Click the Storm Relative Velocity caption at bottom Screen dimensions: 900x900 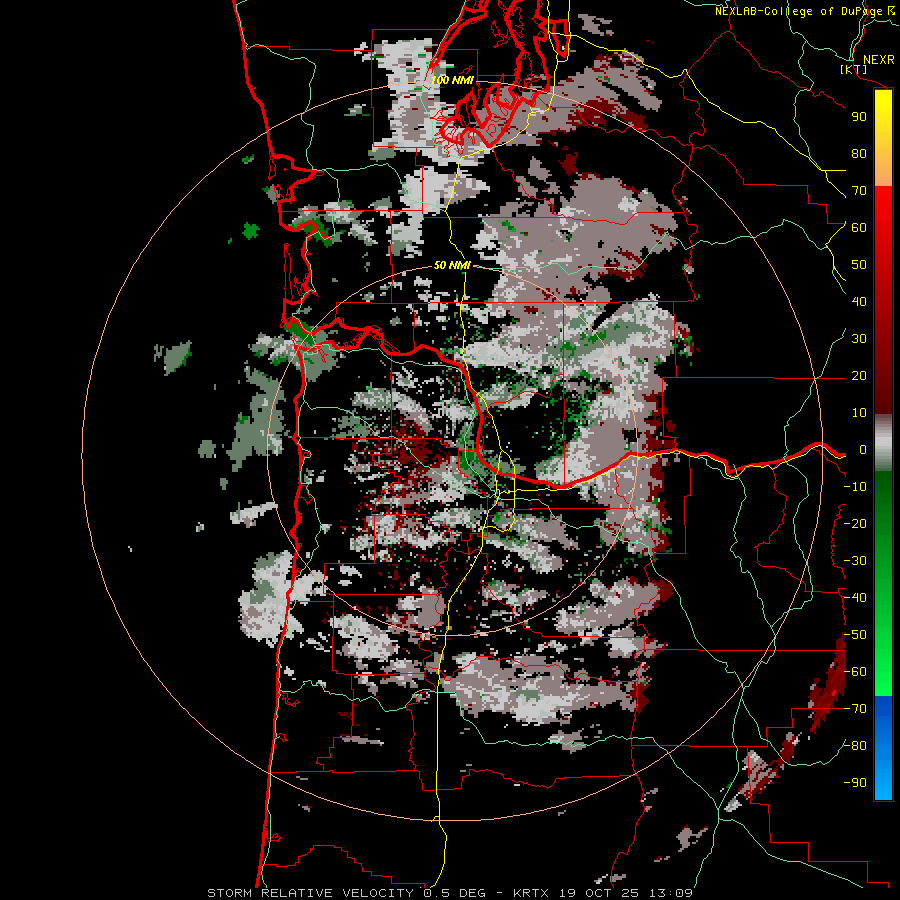click(449, 893)
